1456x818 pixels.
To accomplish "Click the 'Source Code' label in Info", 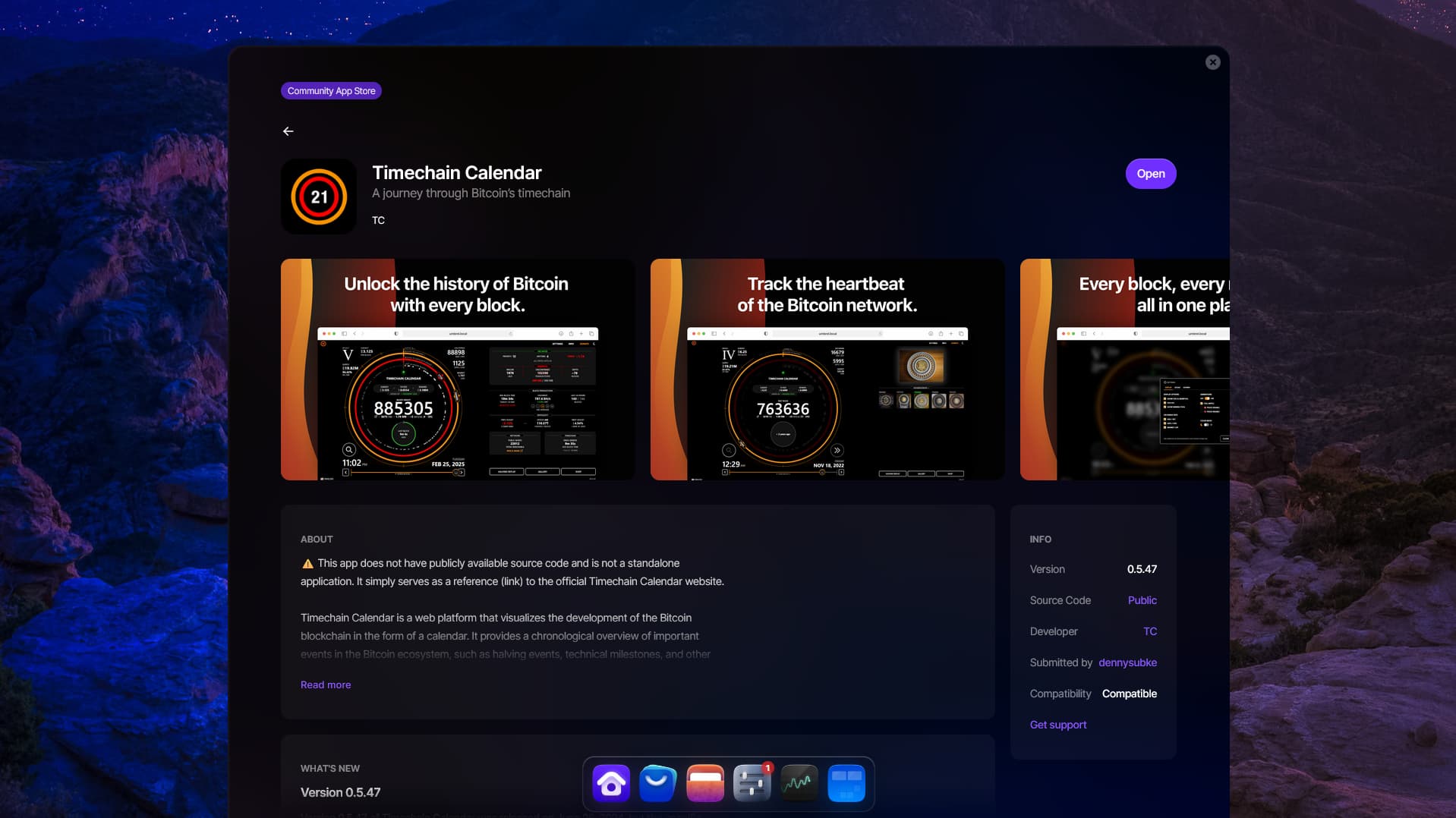I will click(x=1060, y=600).
